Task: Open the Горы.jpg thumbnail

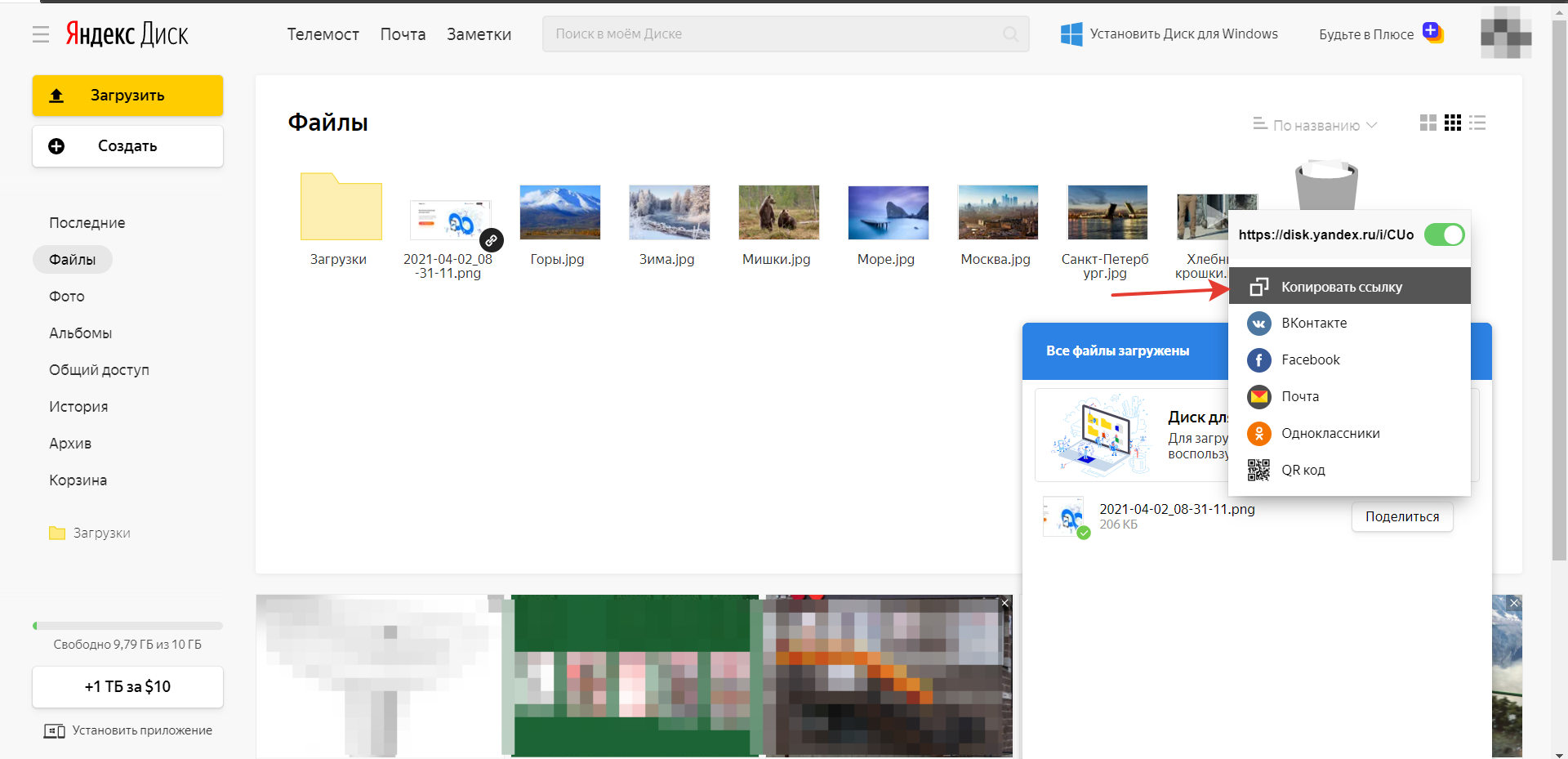Action: pyautogui.click(x=559, y=212)
